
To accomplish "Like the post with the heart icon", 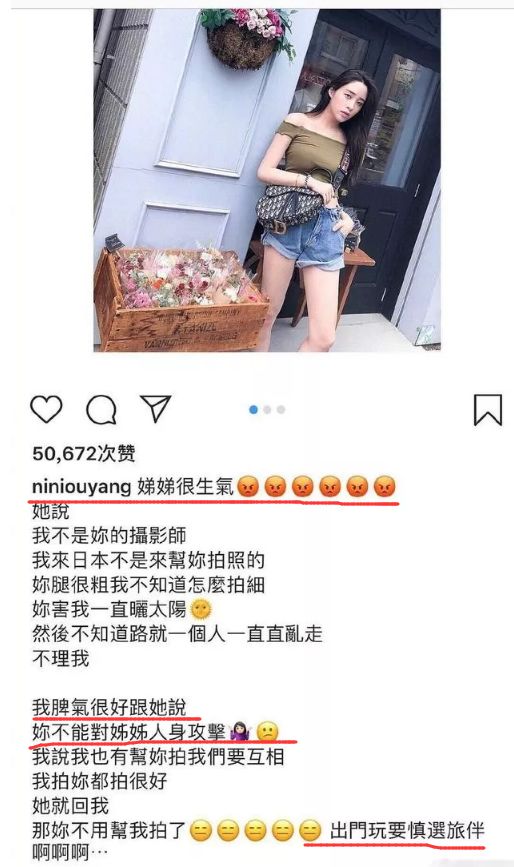I will point(46,410).
